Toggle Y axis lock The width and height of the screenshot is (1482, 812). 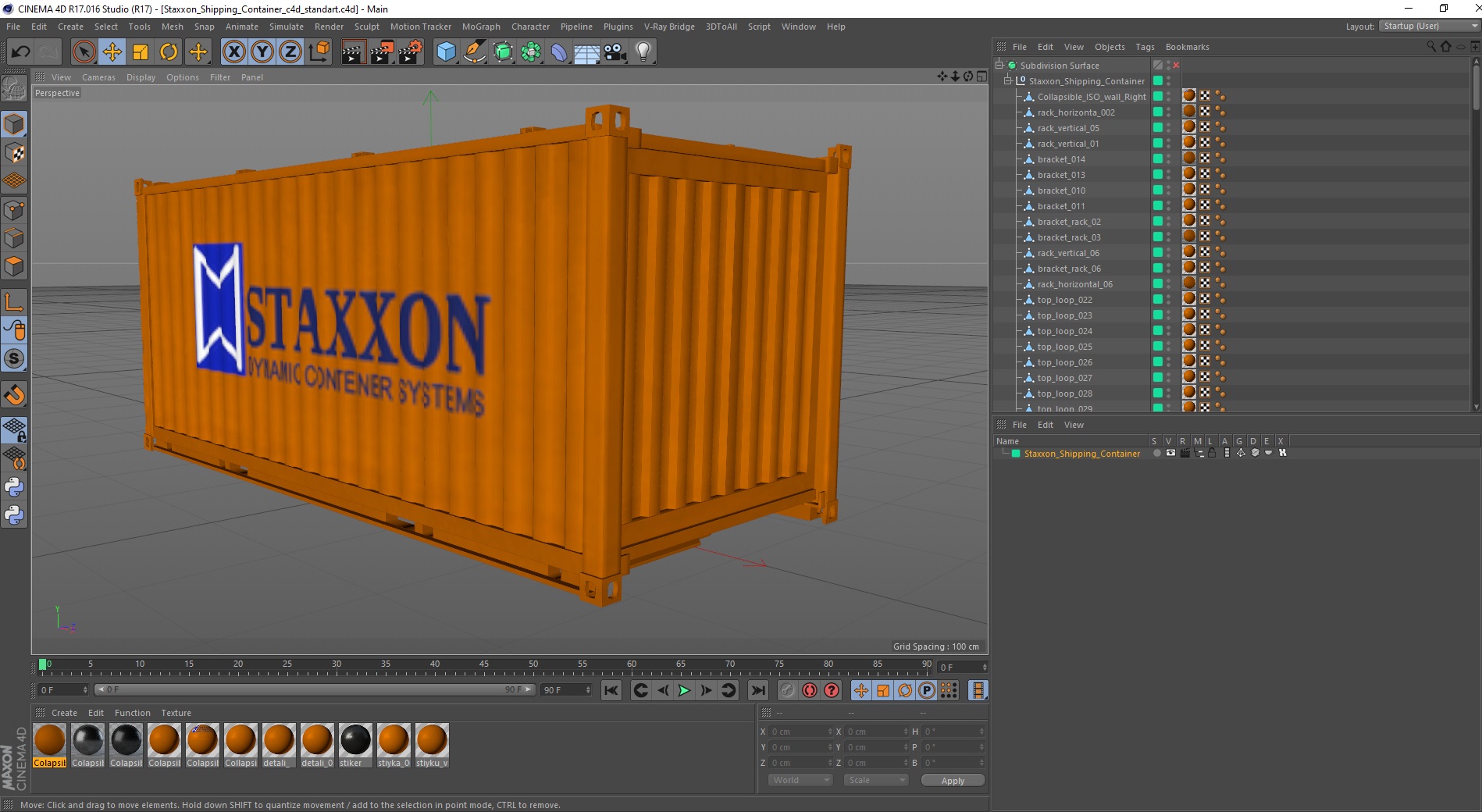[x=262, y=52]
